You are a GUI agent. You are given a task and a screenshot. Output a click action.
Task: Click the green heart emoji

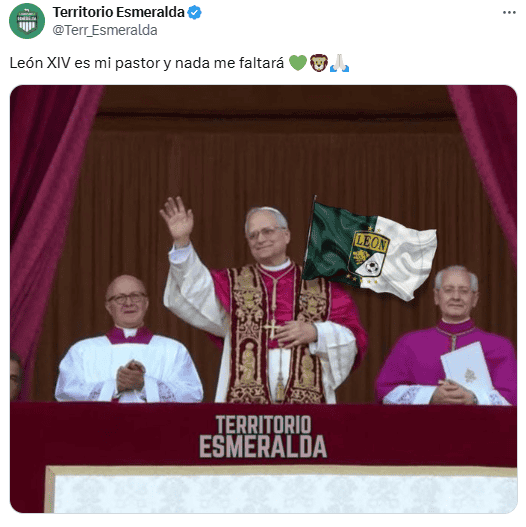click(298, 63)
